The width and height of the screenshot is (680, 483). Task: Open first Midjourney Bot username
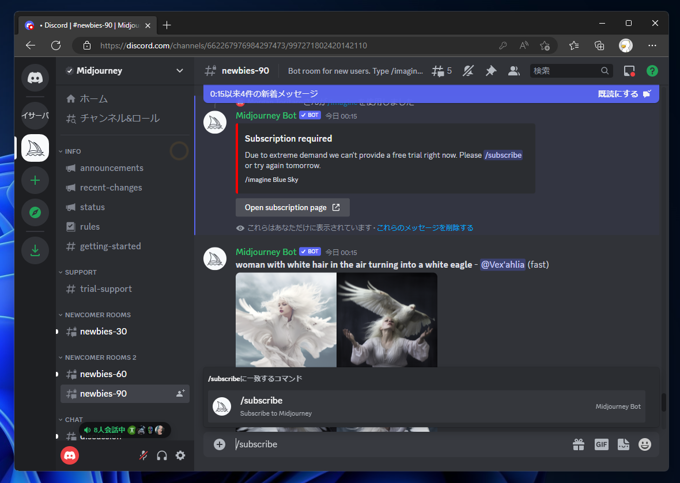(266, 115)
